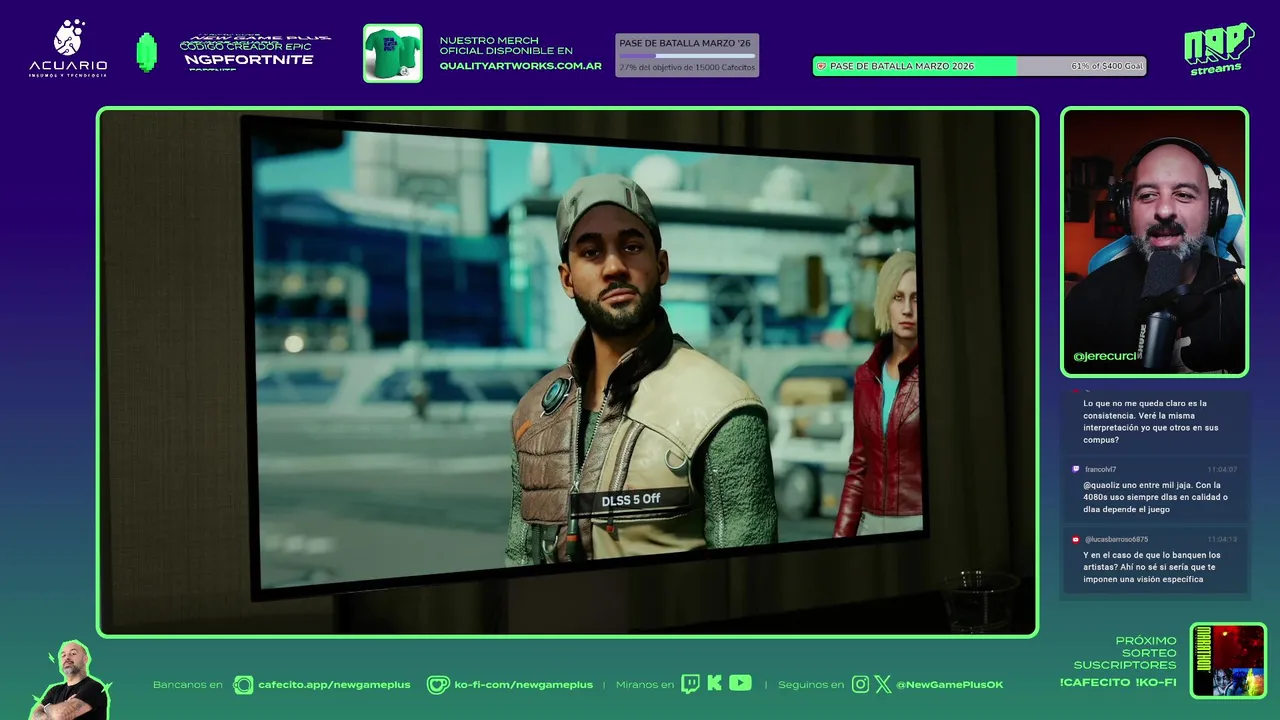Screen dimensions: 1280x720
Task: Click the Ko-fi cup icon
Action: click(438, 685)
